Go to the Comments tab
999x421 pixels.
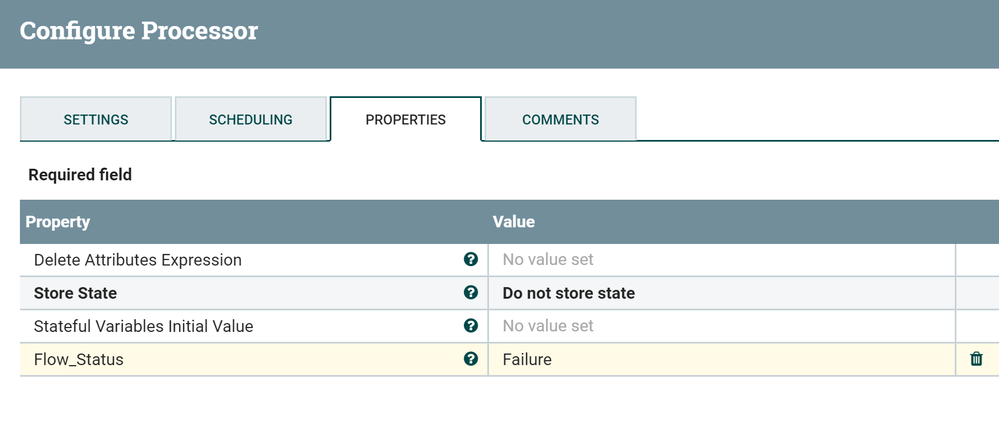click(x=561, y=120)
